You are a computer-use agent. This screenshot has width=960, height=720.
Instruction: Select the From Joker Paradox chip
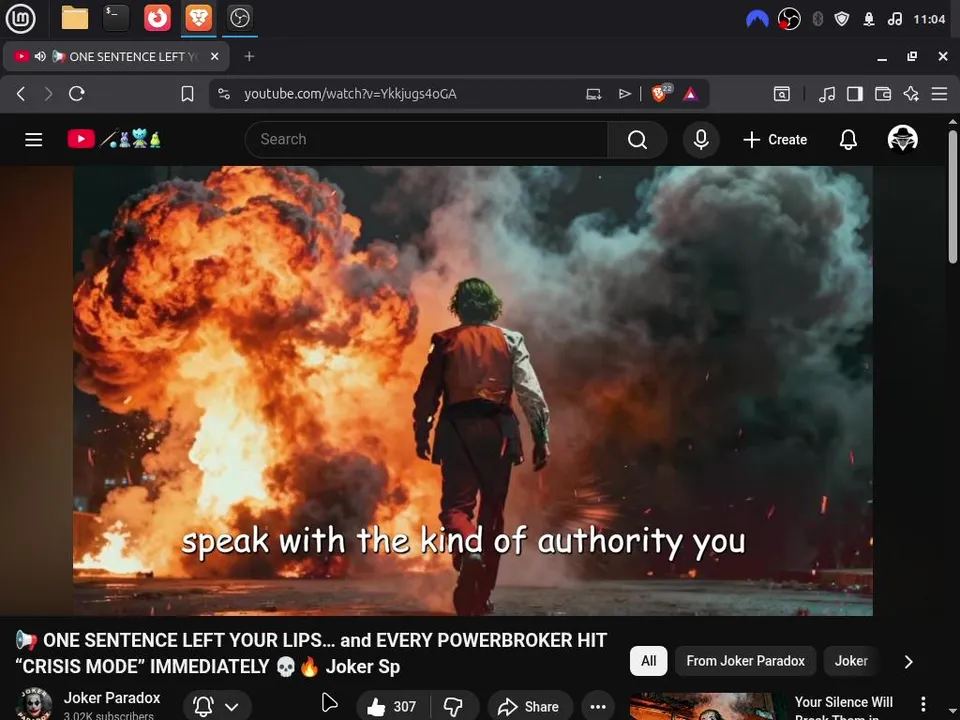point(745,661)
